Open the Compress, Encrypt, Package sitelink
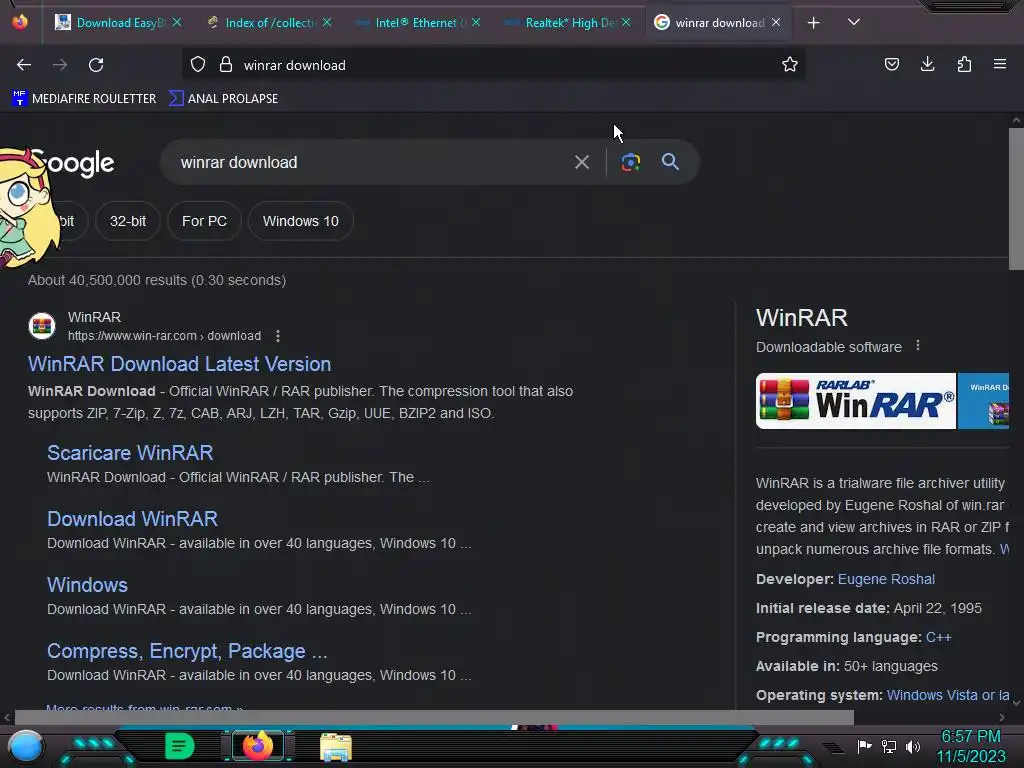1024x768 pixels. point(187,650)
